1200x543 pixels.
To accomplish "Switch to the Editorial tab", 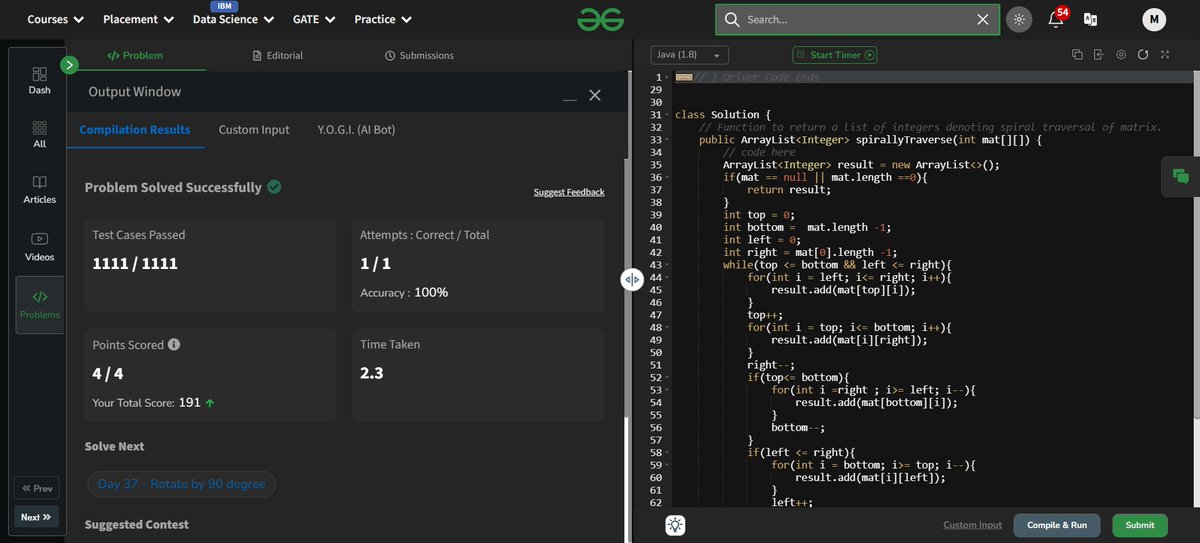I will click(x=278, y=55).
